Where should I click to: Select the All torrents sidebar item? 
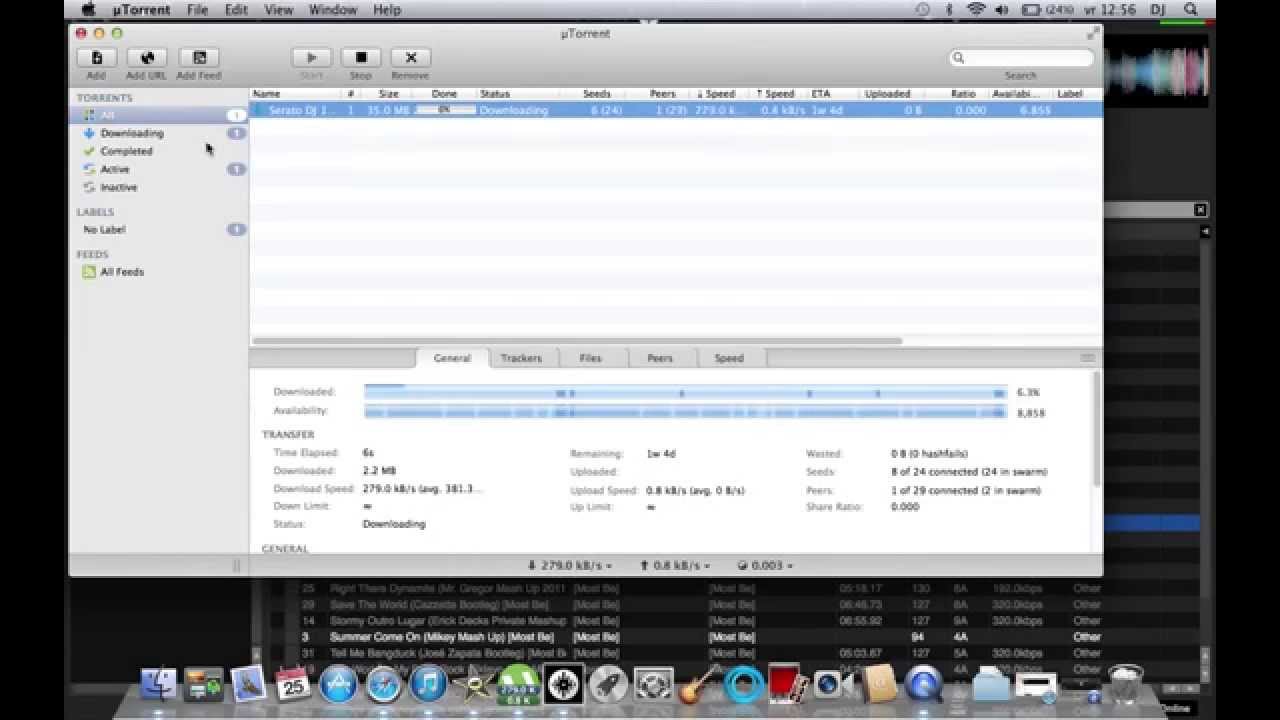tap(159, 115)
